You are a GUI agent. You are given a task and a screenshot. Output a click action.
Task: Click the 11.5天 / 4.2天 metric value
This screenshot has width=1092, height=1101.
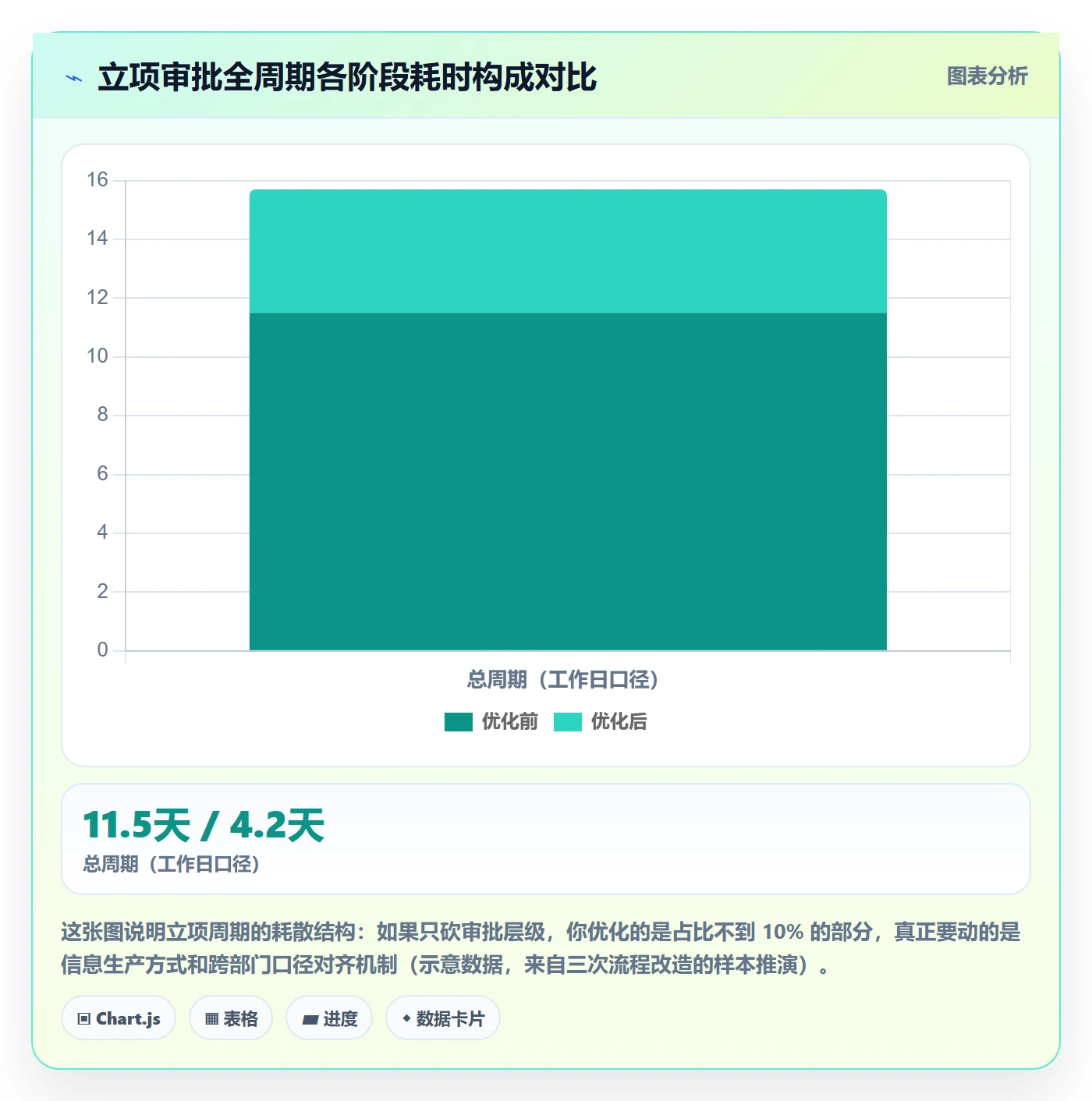[x=204, y=825]
